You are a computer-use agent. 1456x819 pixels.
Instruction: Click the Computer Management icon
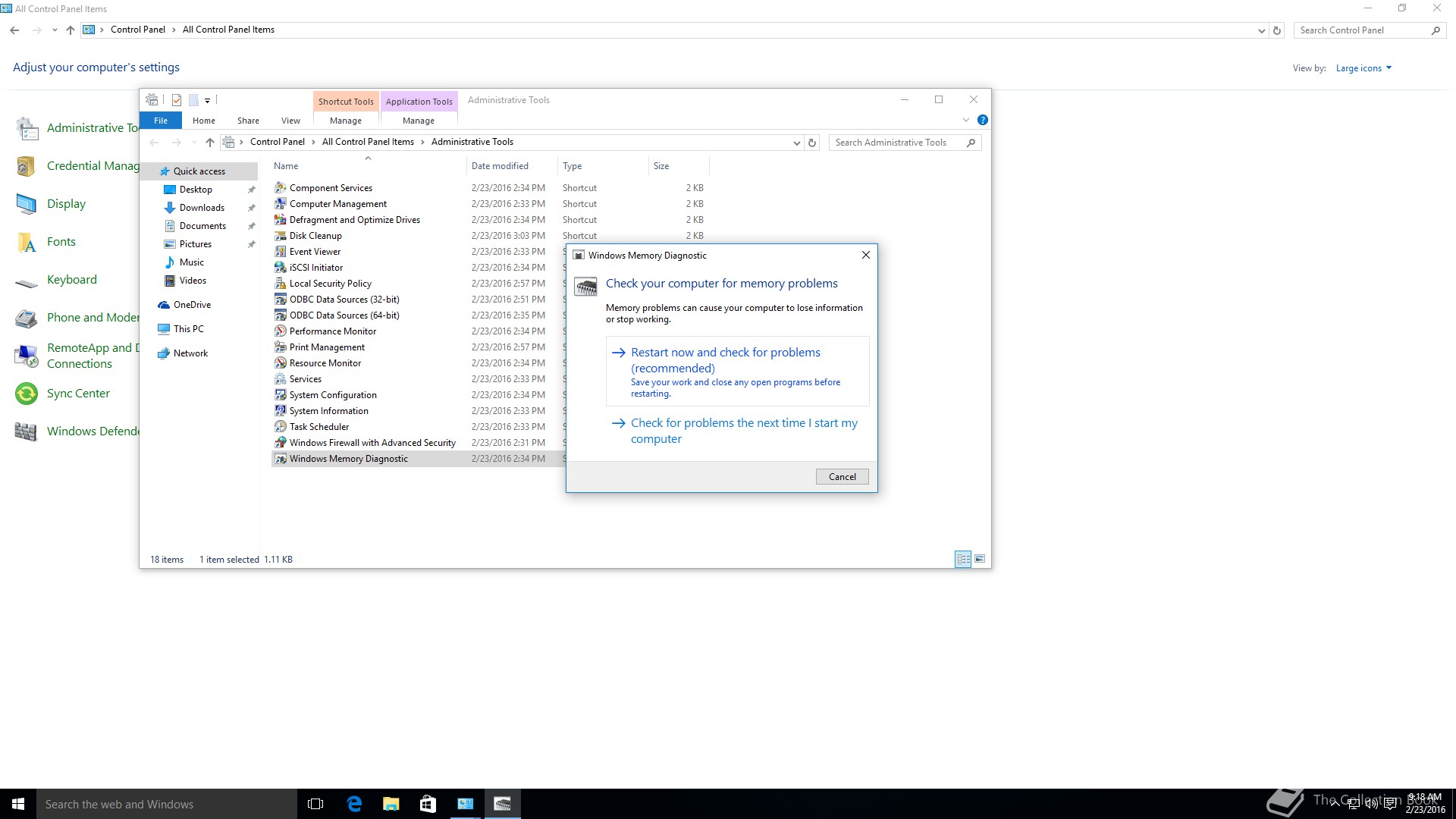pos(281,203)
